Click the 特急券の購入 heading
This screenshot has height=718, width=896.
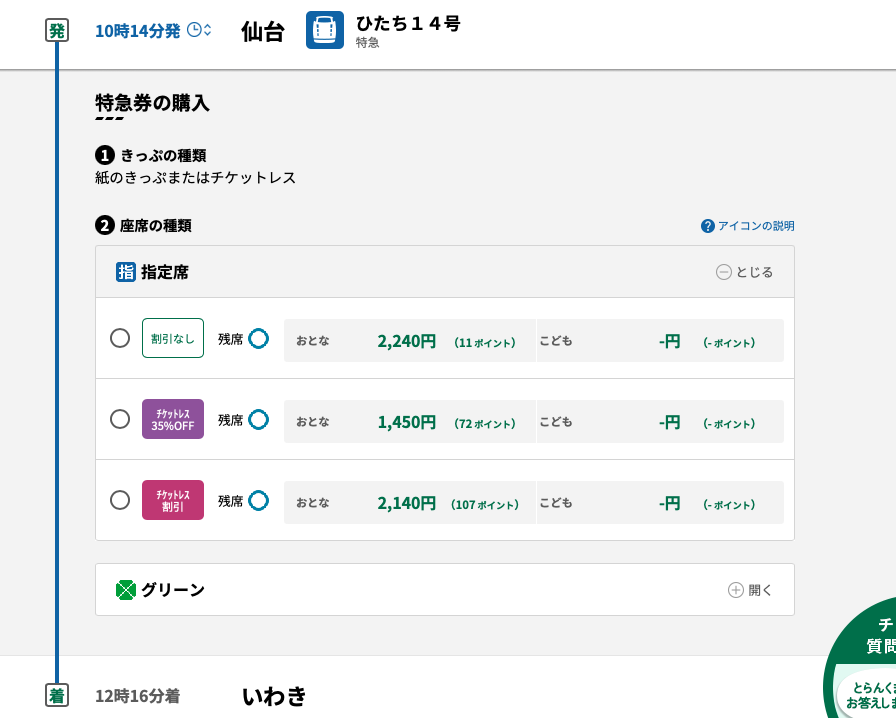point(152,103)
